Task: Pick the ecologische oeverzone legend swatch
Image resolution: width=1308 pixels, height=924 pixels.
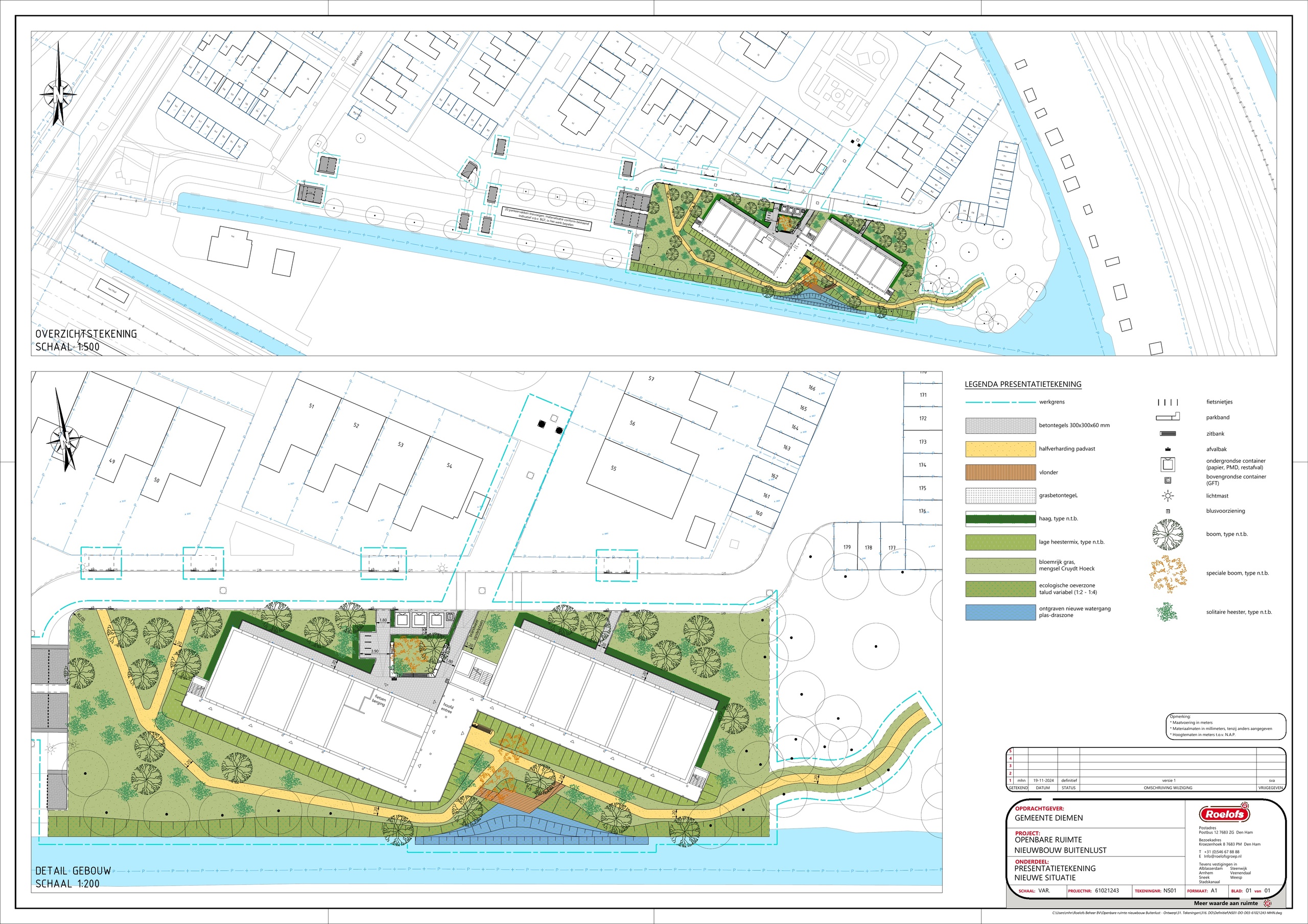Action: pos(1000,589)
